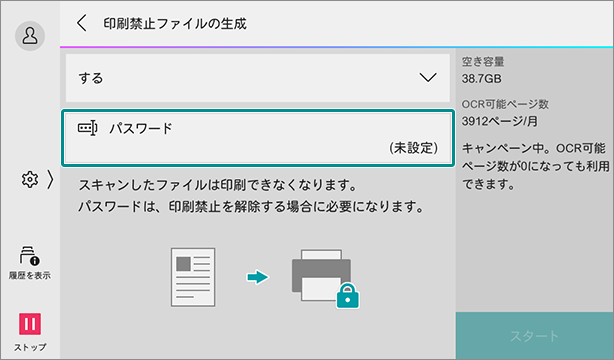Tap the スタート button
The width and height of the screenshot is (614, 360).
(535, 336)
